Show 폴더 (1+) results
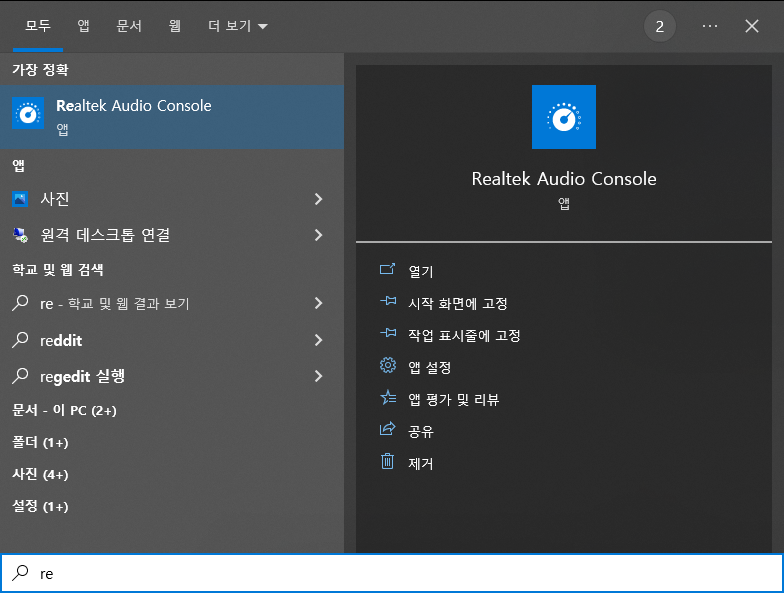784x593 pixels. click(x=40, y=442)
